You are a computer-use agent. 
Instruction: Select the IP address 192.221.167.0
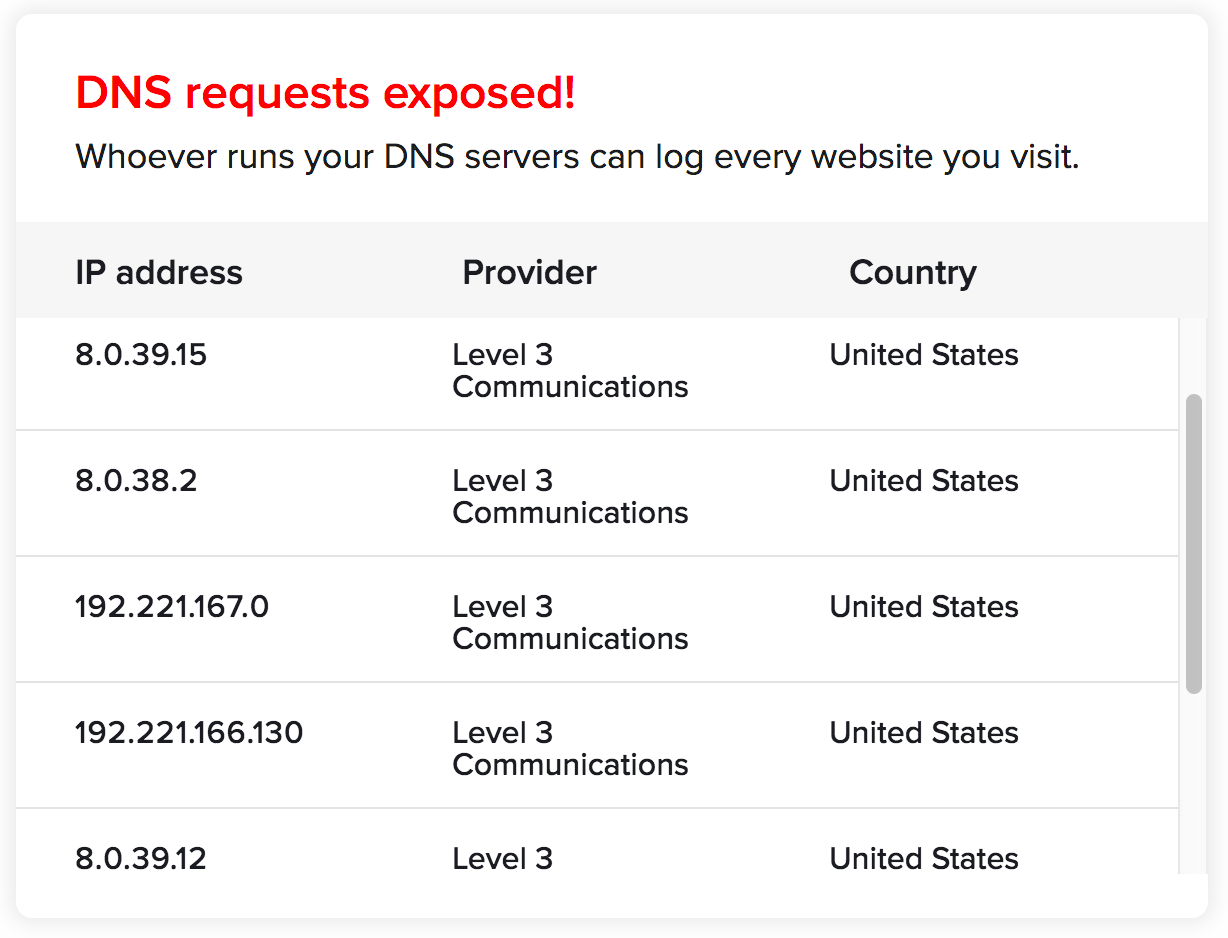[x=171, y=607]
